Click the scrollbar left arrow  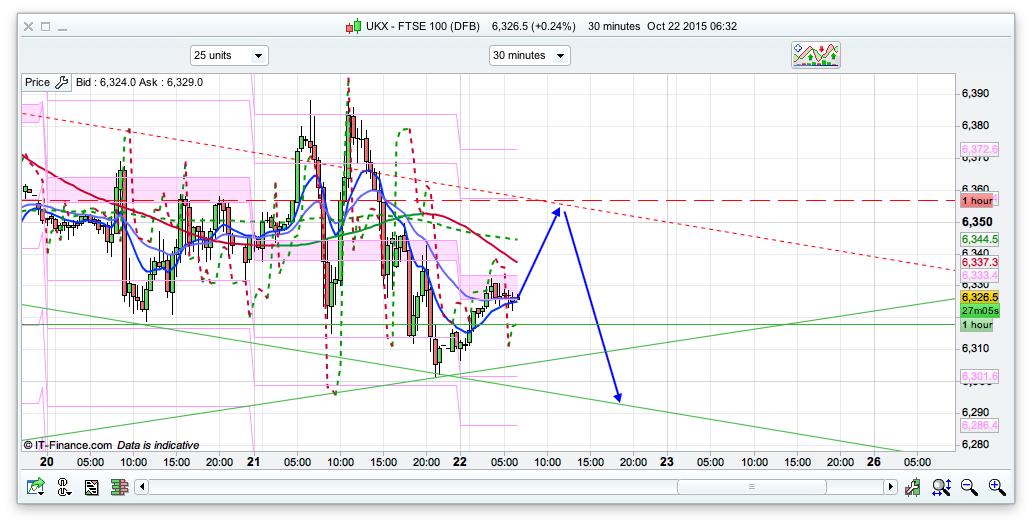pyautogui.click(x=142, y=487)
